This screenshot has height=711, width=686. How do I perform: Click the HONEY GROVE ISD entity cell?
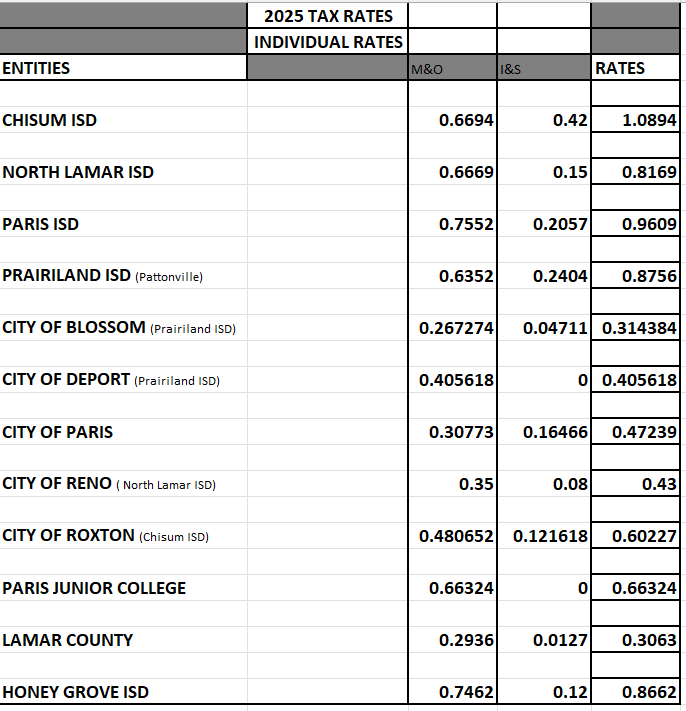pyautogui.click(x=123, y=692)
